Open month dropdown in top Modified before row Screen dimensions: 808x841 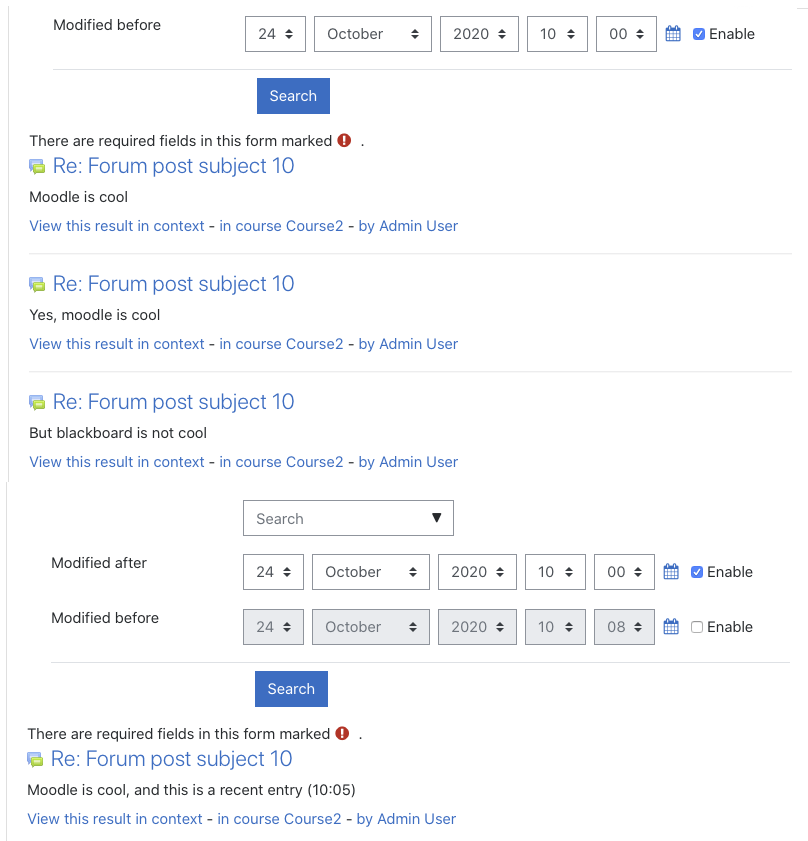(x=373, y=34)
